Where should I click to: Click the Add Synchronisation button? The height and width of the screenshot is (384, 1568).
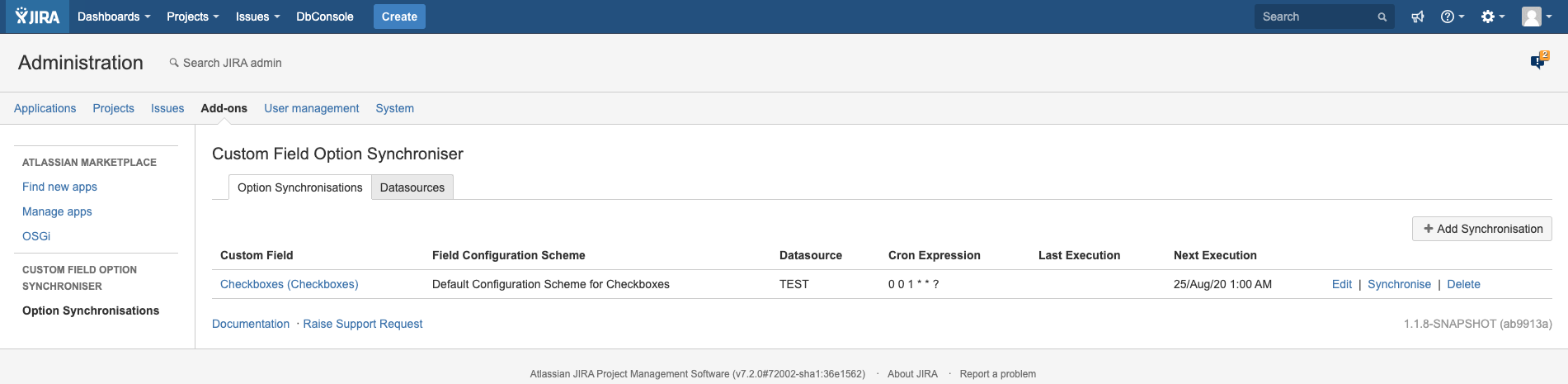tap(1481, 229)
